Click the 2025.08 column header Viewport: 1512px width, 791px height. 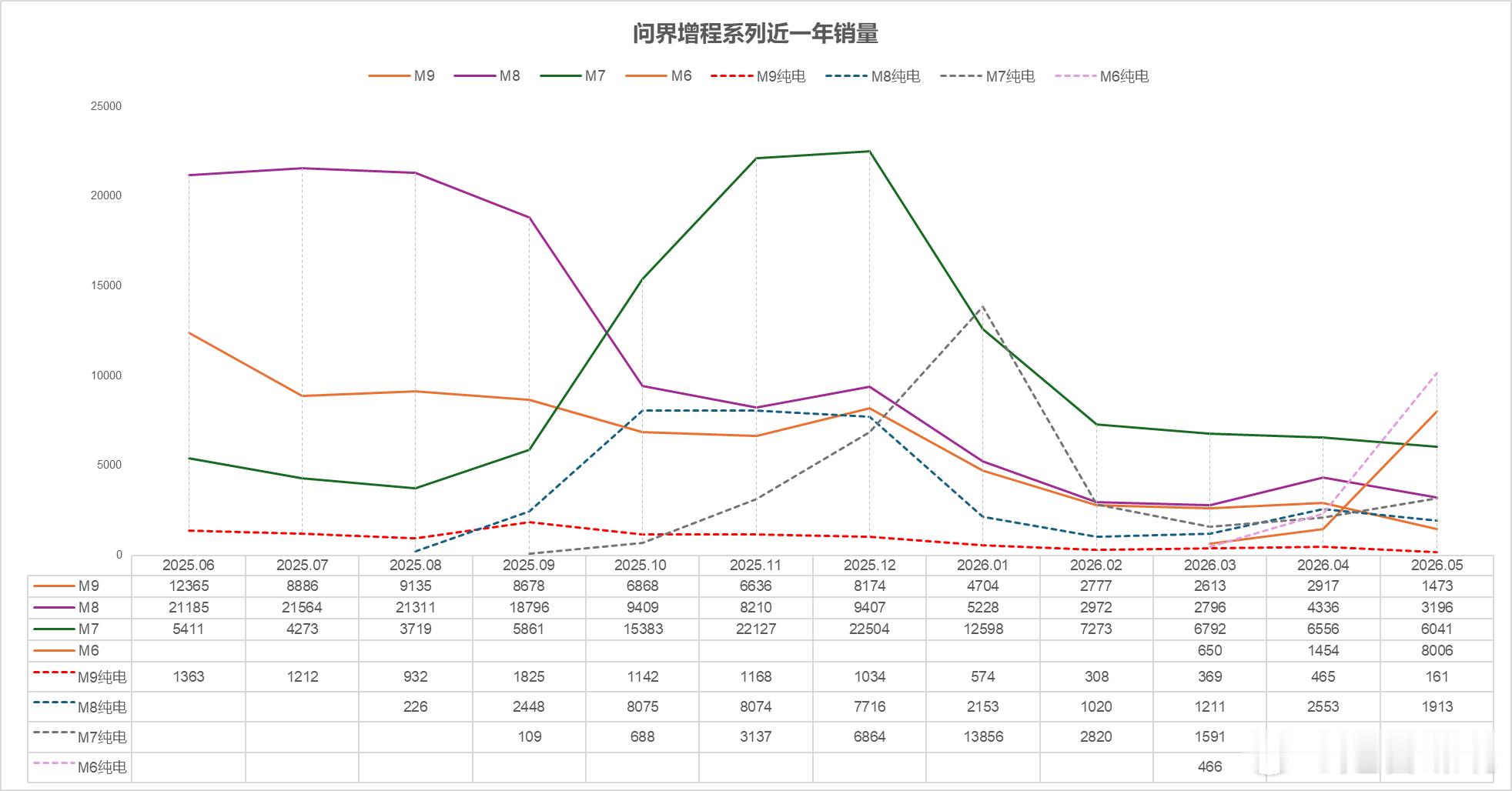tap(416, 565)
